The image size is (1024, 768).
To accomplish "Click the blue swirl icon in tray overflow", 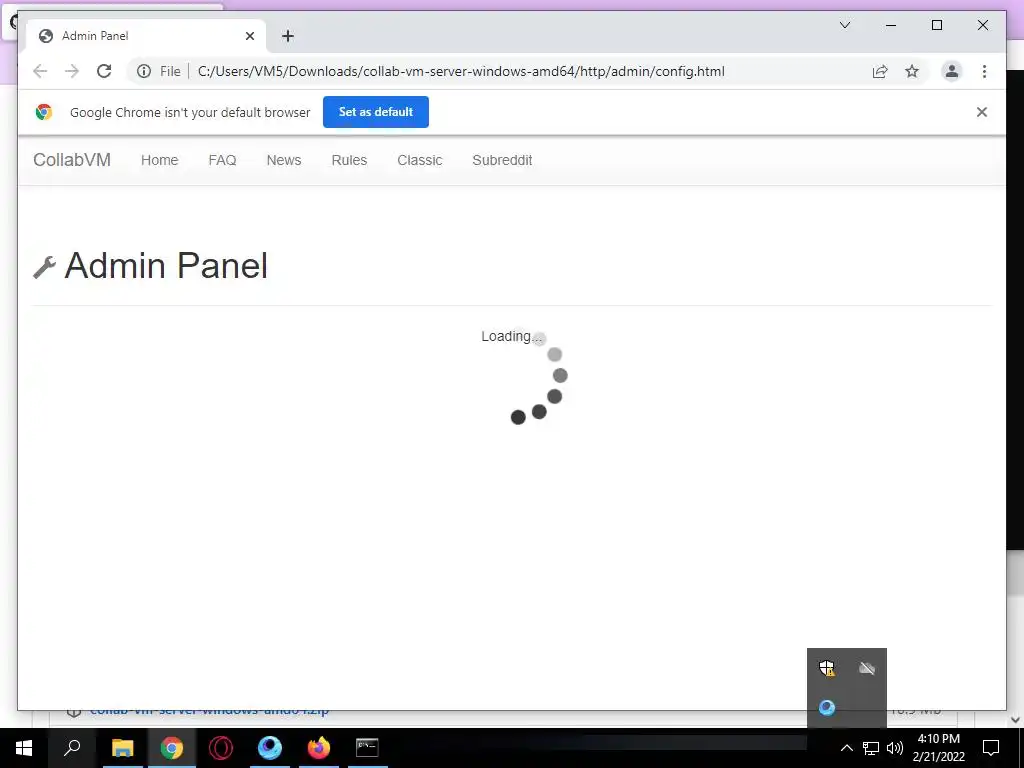I will 827,707.
